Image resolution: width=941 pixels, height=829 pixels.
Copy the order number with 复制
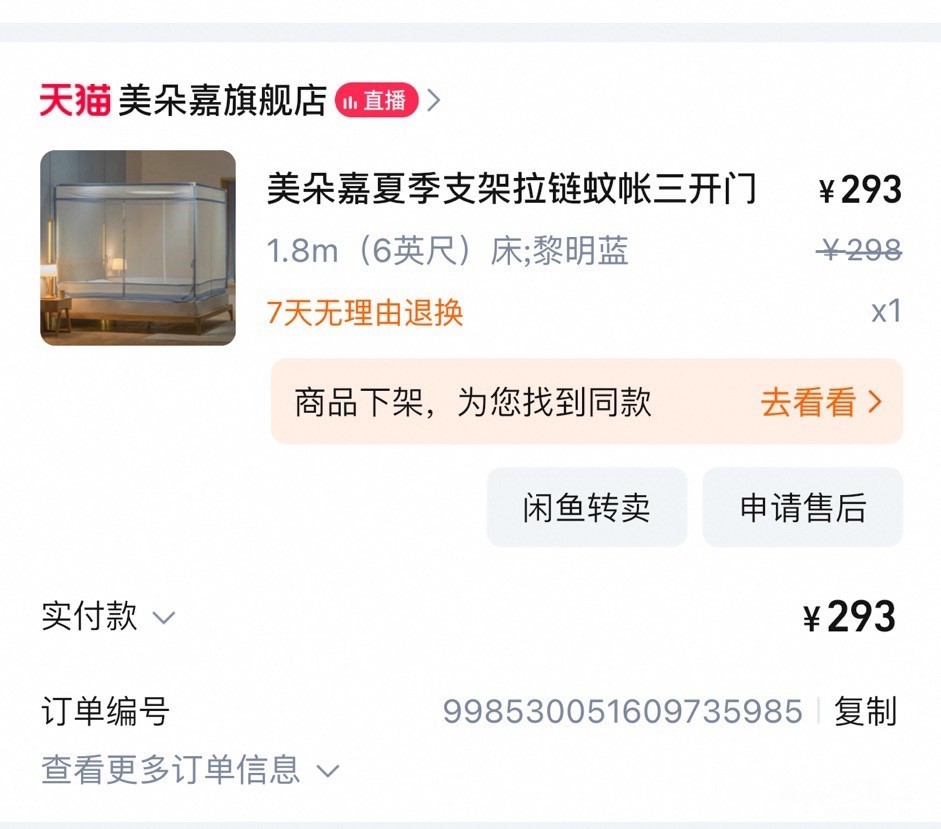pyautogui.click(x=865, y=712)
